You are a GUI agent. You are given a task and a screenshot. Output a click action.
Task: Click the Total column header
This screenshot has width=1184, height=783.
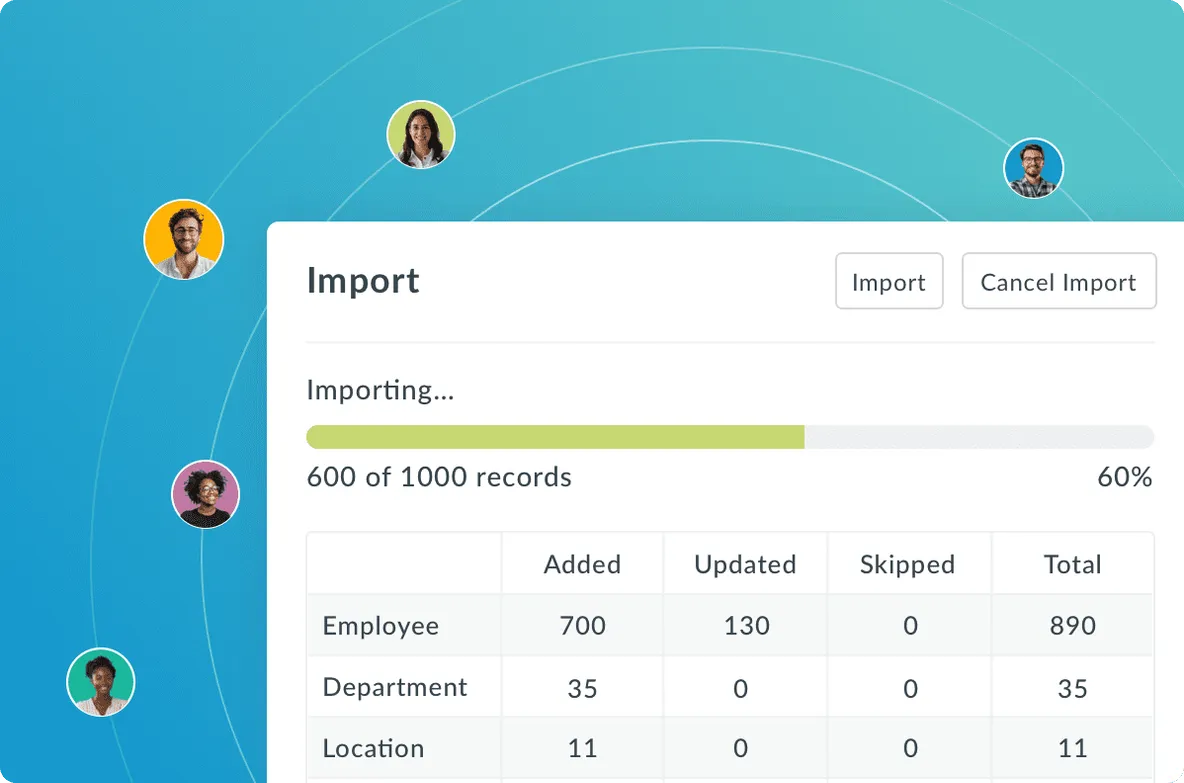pyautogui.click(x=1072, y=564)
